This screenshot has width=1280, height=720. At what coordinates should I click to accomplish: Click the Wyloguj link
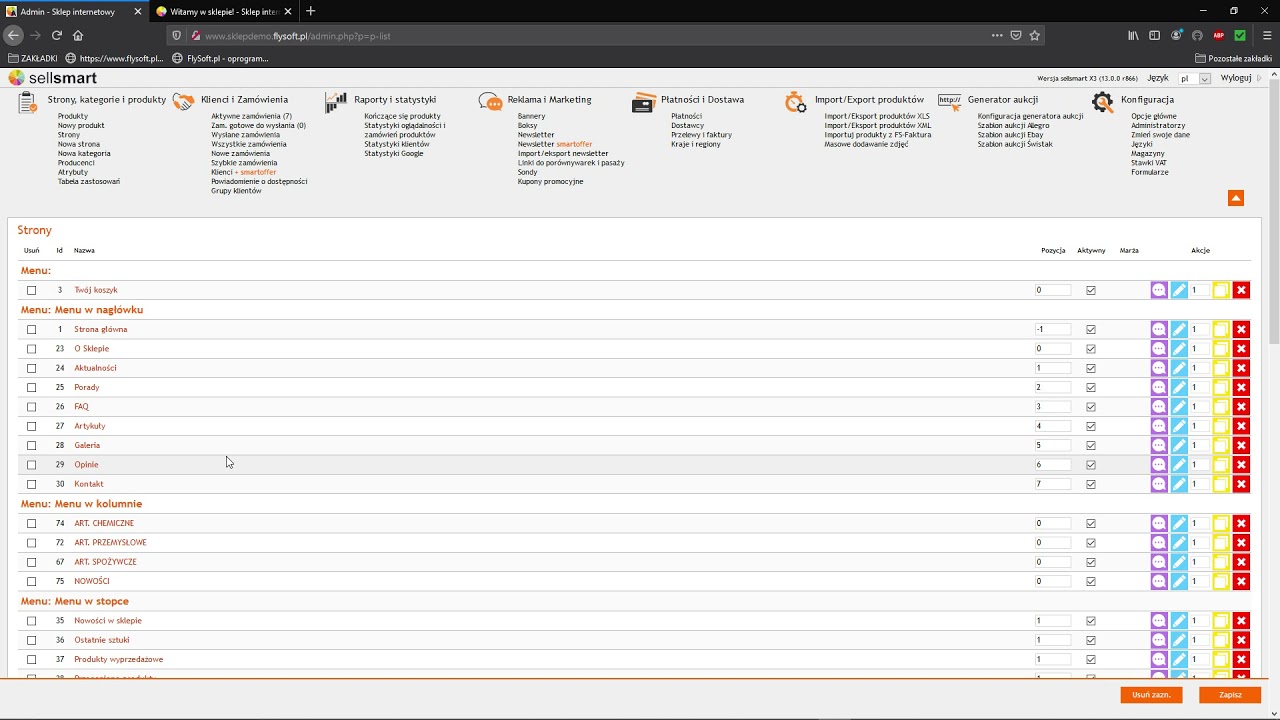tap(1236, 78)
